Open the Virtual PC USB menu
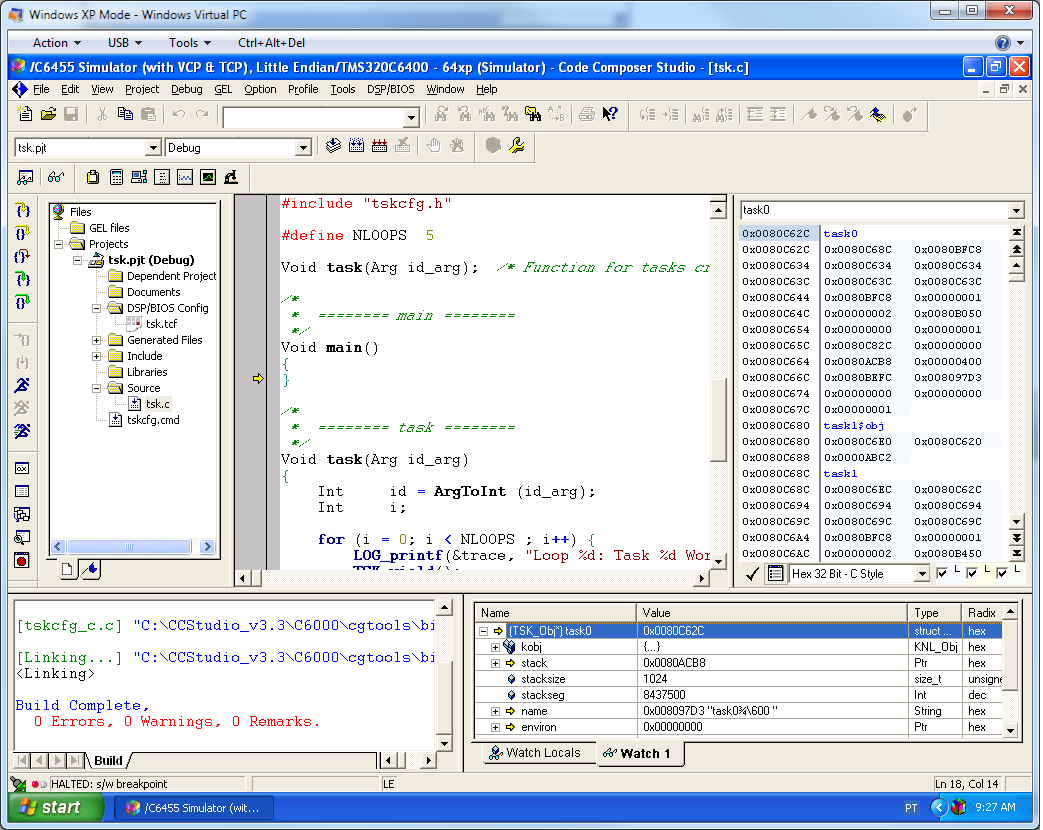The height and width of the screenshot is (830, 1043). (x=124, y=43)
